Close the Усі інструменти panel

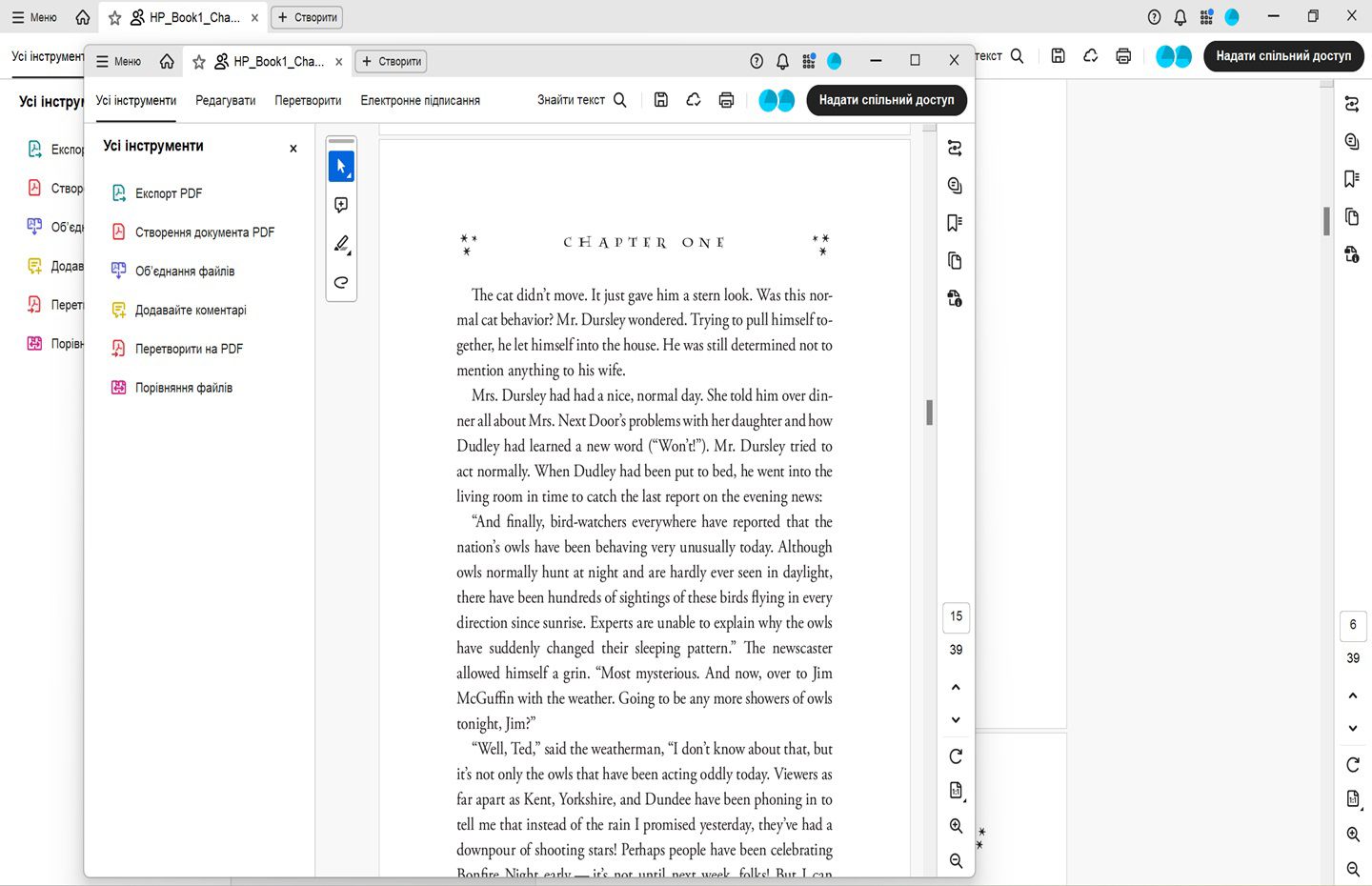[293, 148]
